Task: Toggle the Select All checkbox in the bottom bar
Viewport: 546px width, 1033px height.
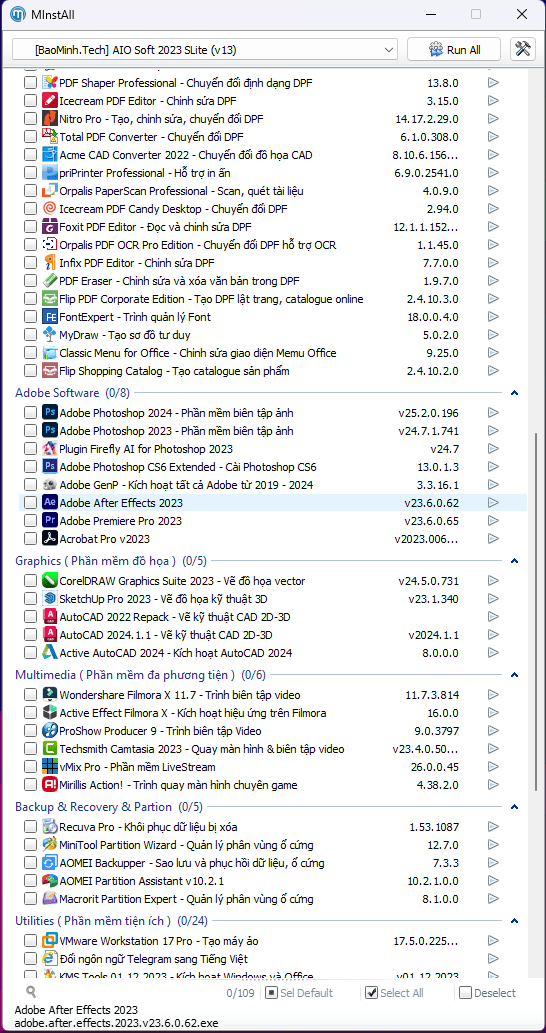Action: [x=371, y=993]
